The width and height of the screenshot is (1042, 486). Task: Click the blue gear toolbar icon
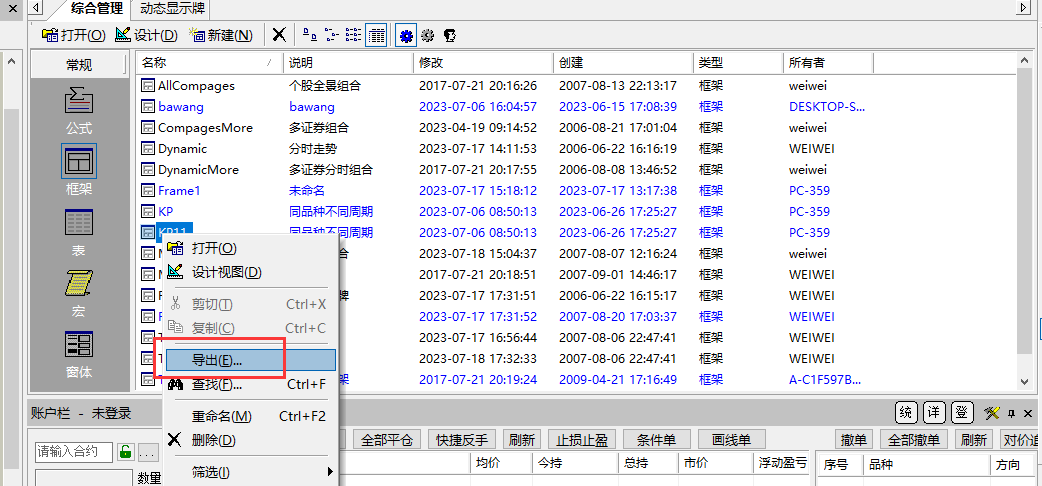(x=406, y=35)
